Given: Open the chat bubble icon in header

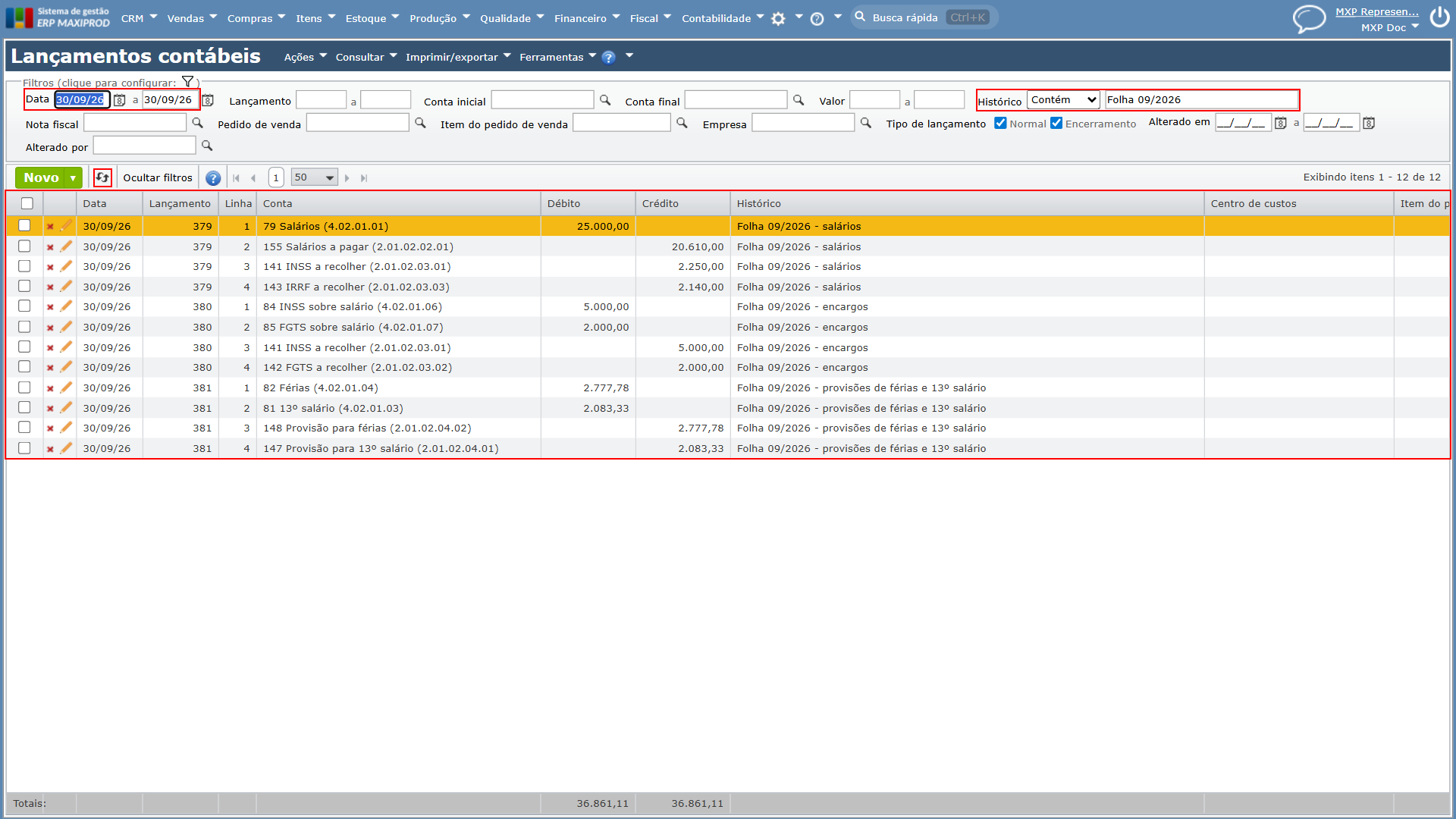Looking at the screenshot, I should (1309, 18).
